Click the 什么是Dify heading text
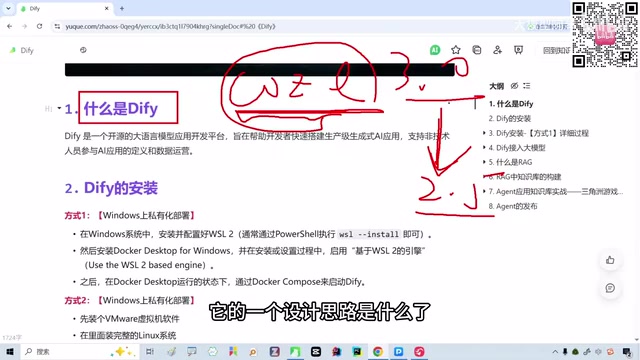The image size is (640, 360). pos(121,109)
